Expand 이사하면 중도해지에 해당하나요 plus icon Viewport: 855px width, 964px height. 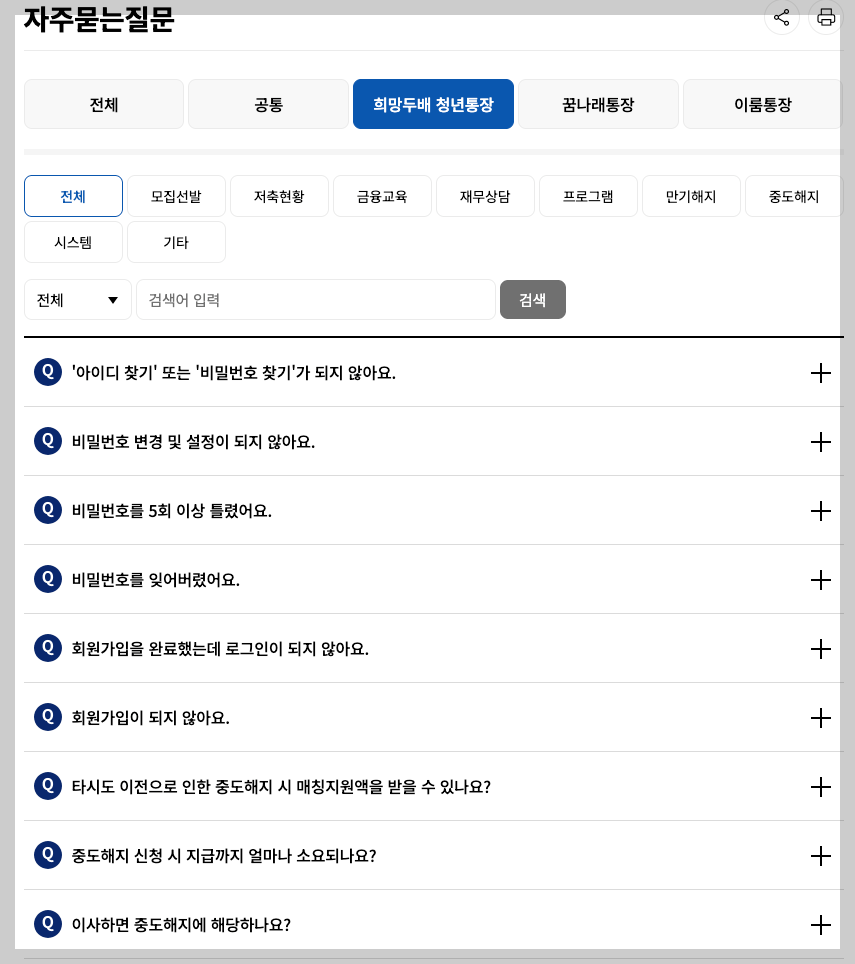pos(821,924)
